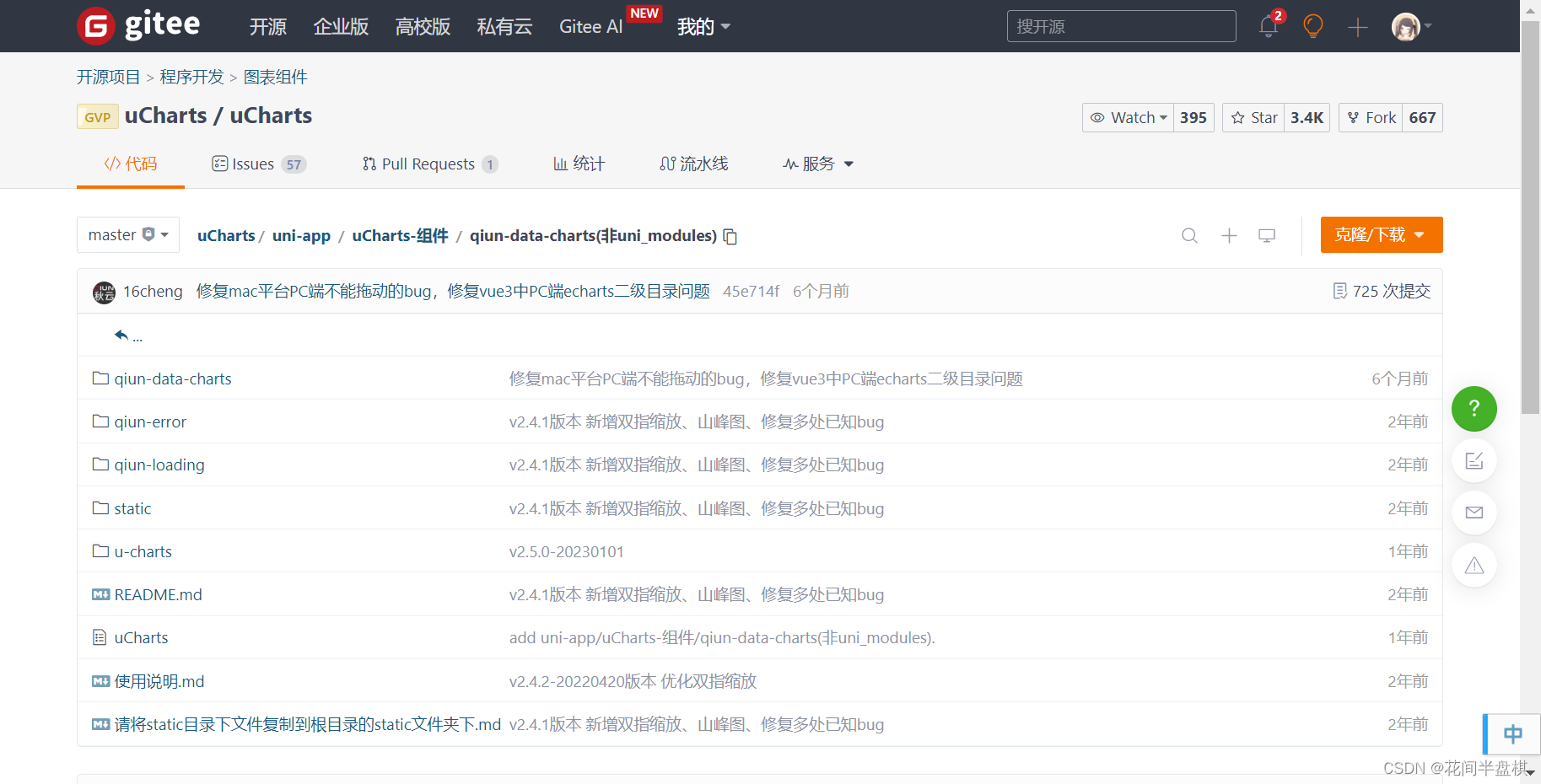Screen dimensions: 1541x784
Task: Star the uCharts repository
Action: [1254, 117]
